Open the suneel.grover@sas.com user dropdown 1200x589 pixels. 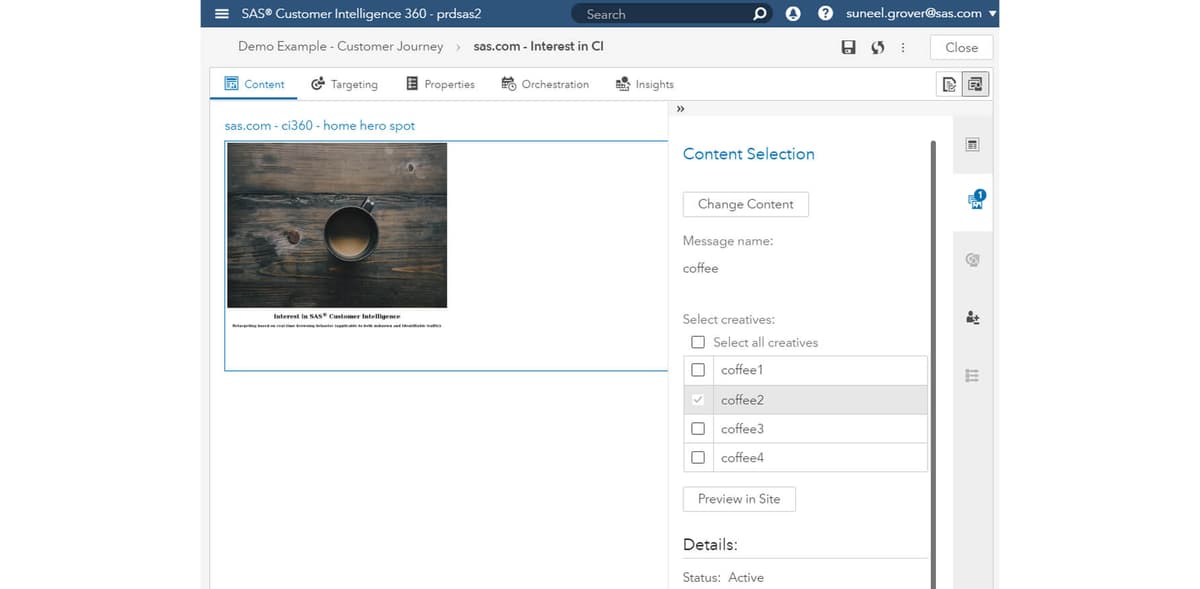921,14
